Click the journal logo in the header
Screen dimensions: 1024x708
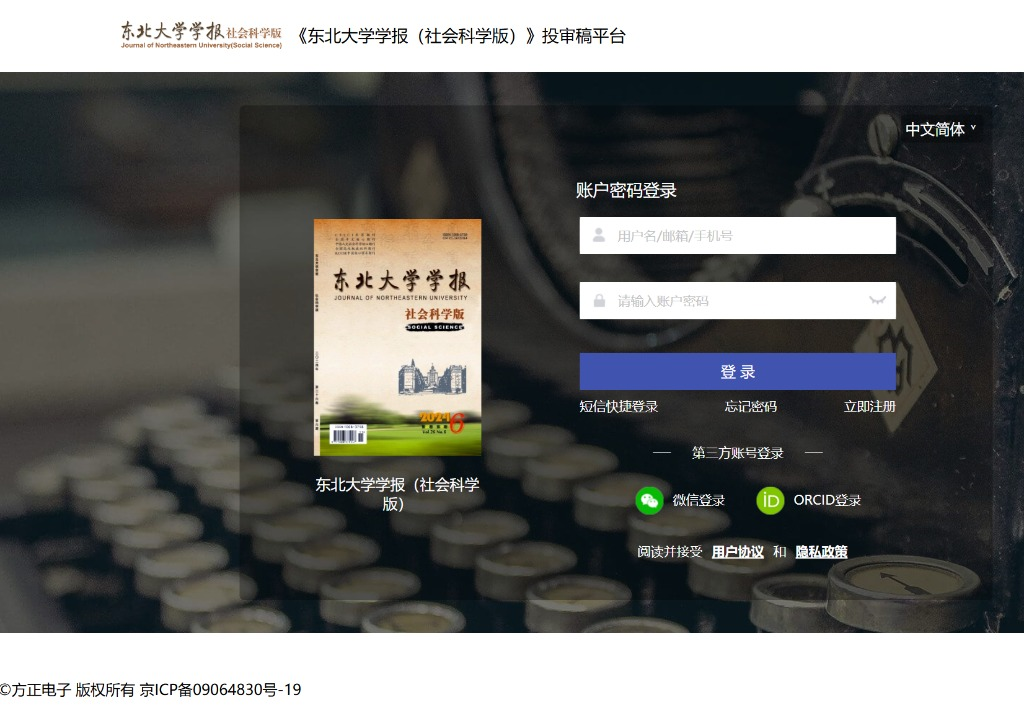[201, 35]
